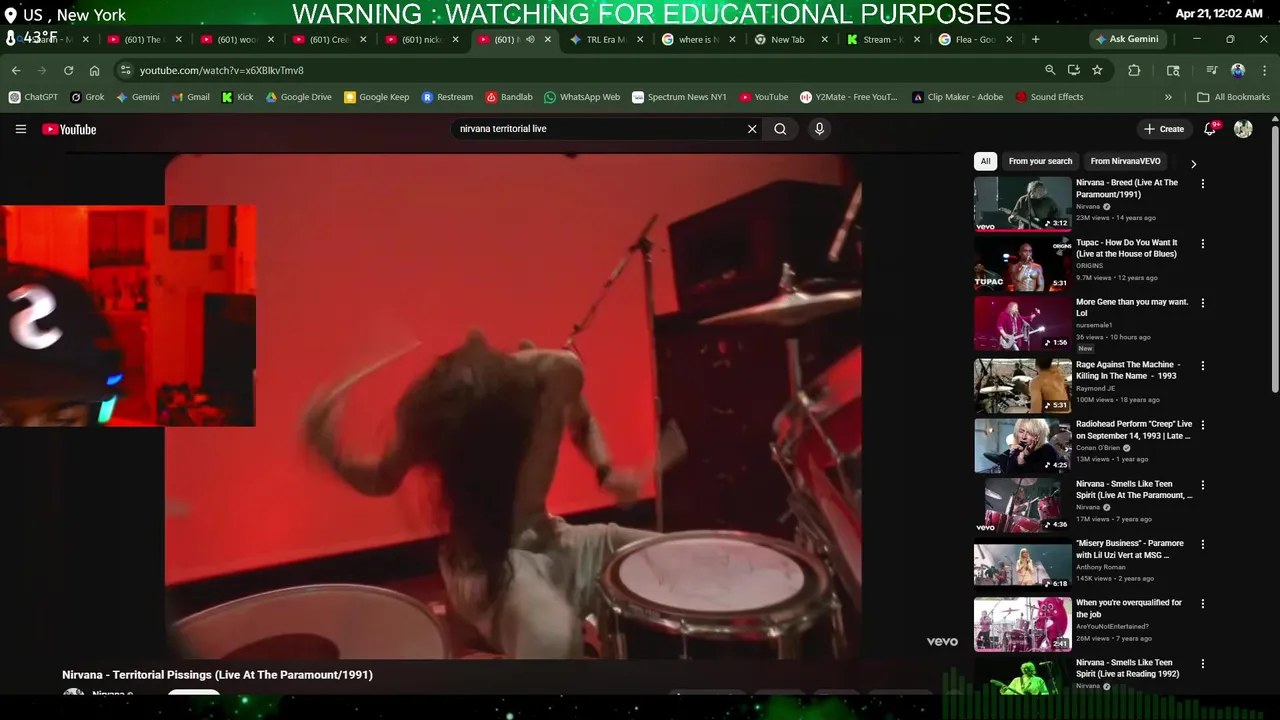Open a new tab with the plus button
Image resolution: width=1280 pixels, height=720 pixels.
[x=1035, y=39]
